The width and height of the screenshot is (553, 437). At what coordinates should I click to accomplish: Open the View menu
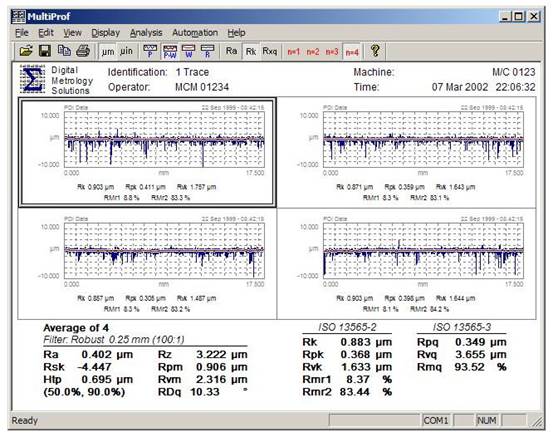point(72,33)
